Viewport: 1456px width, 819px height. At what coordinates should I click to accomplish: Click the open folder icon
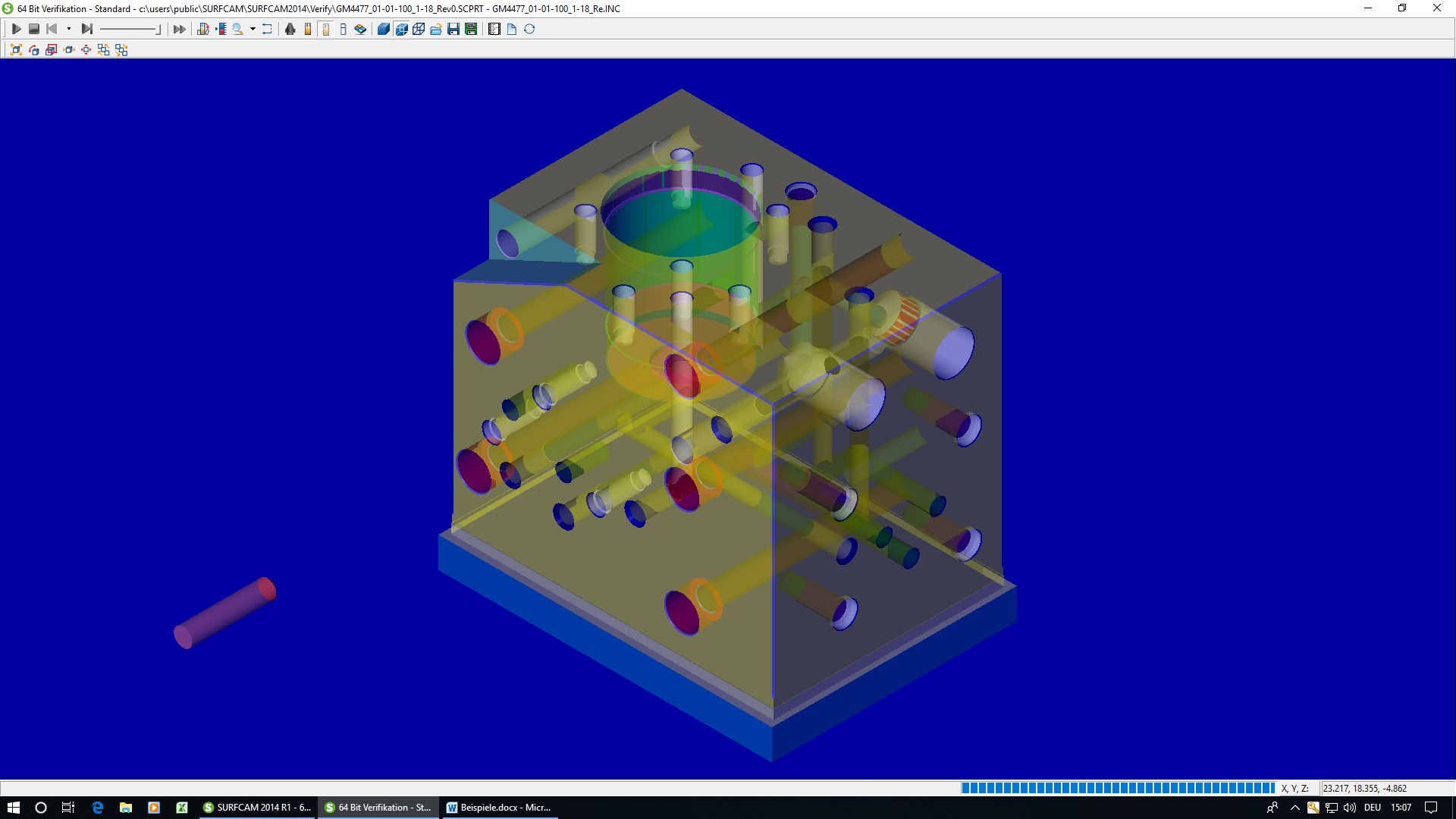coord(436,29)
